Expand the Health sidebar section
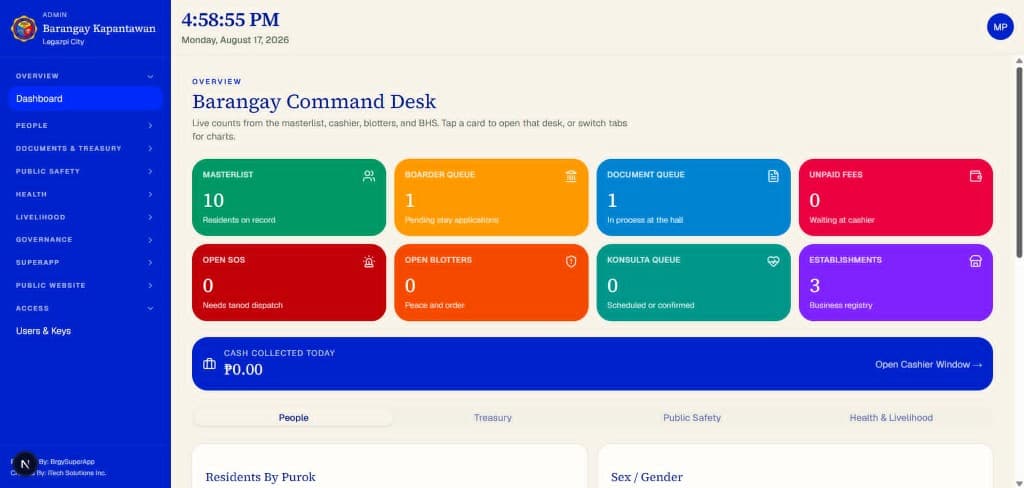The height and width of the screenshot is (488, 1024). click(85, 194)
